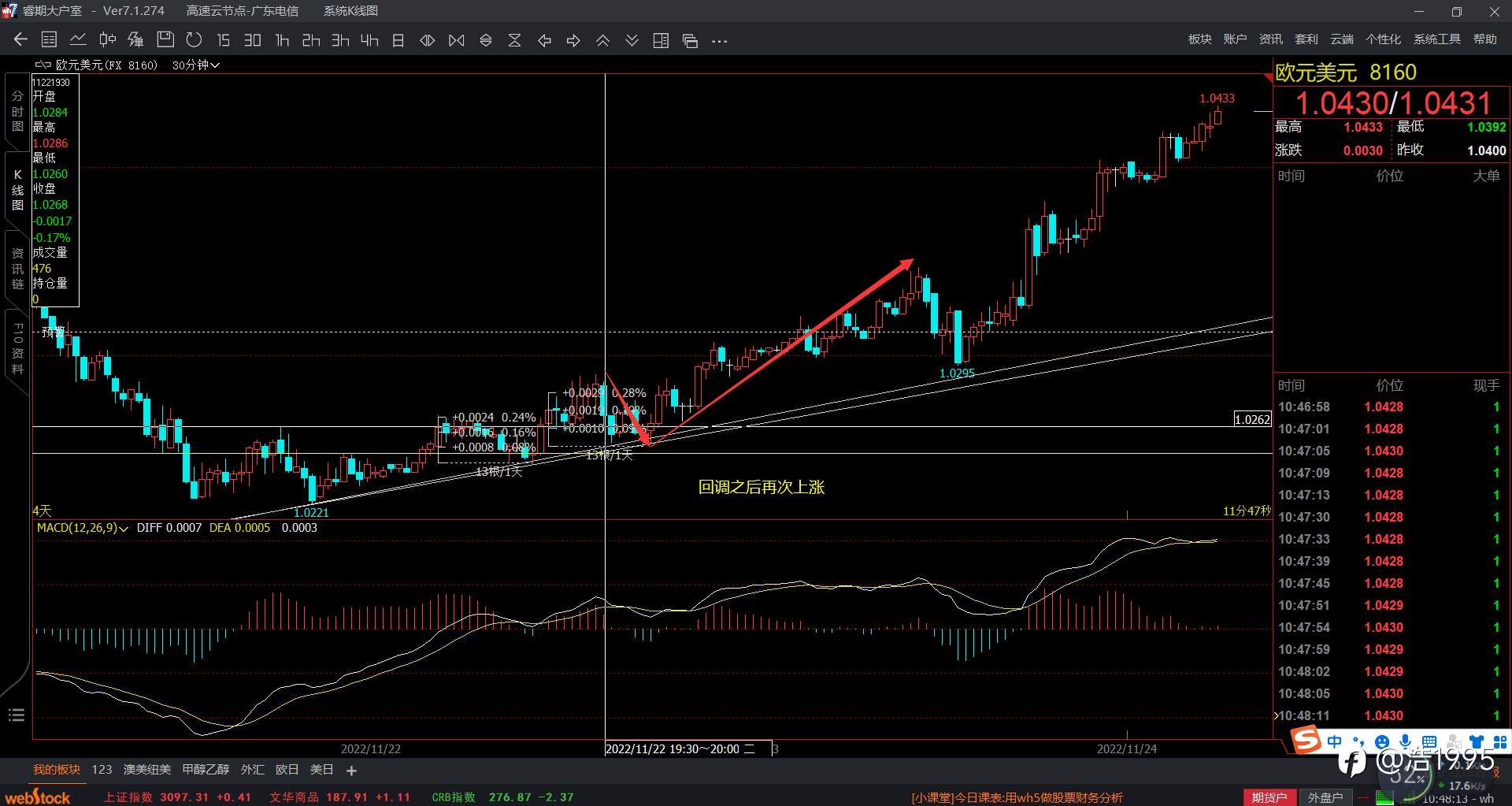Go to previous contract double-up arrow
Screen dimensions: 1512x806
(602, 40)
